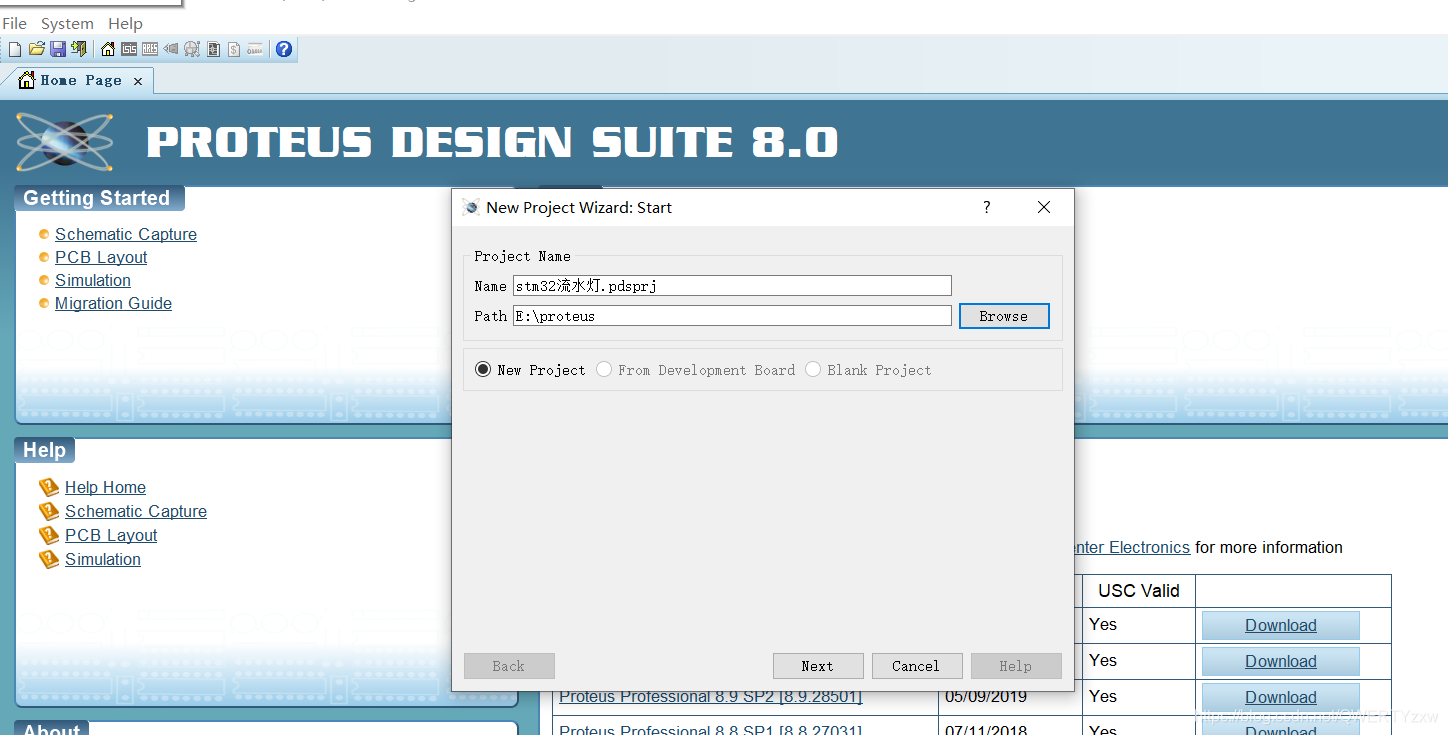The width and height of the screenshot is (1448, 735).
Task: Click the Save Project floppy icon
Action: point(58,49)
